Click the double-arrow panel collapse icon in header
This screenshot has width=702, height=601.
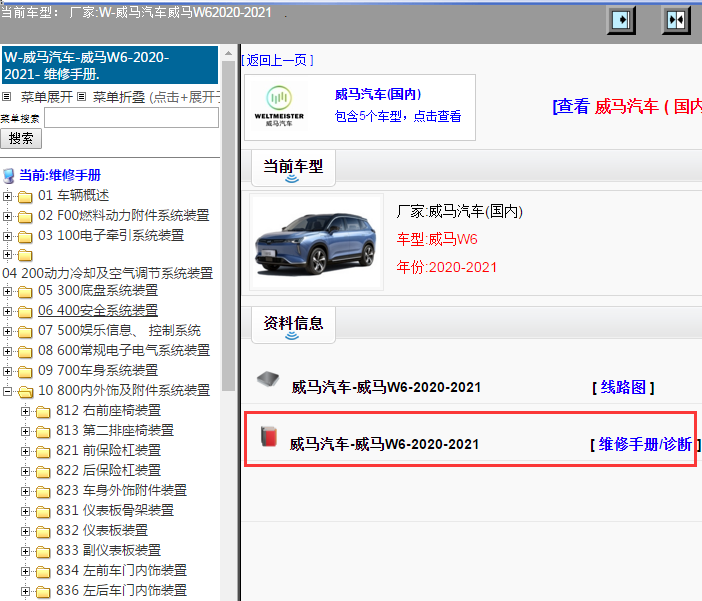coord(676,20)
